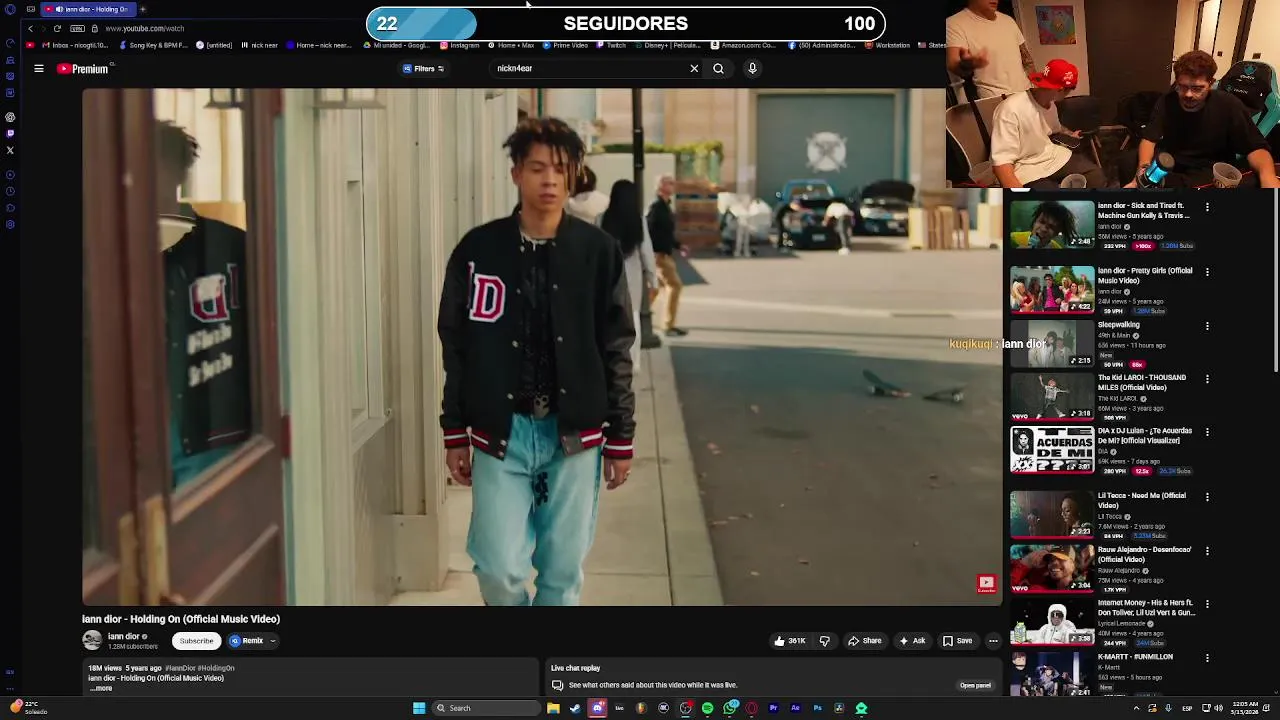Open Lil Tecca Need Me thumbnail
This screenshot has width=1280, height=720.
1052,515
